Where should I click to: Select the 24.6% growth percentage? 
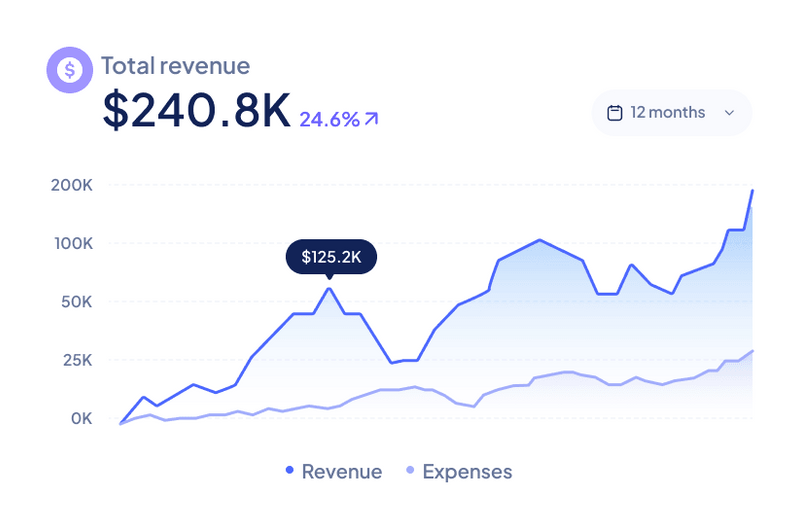tap(329, 120)
